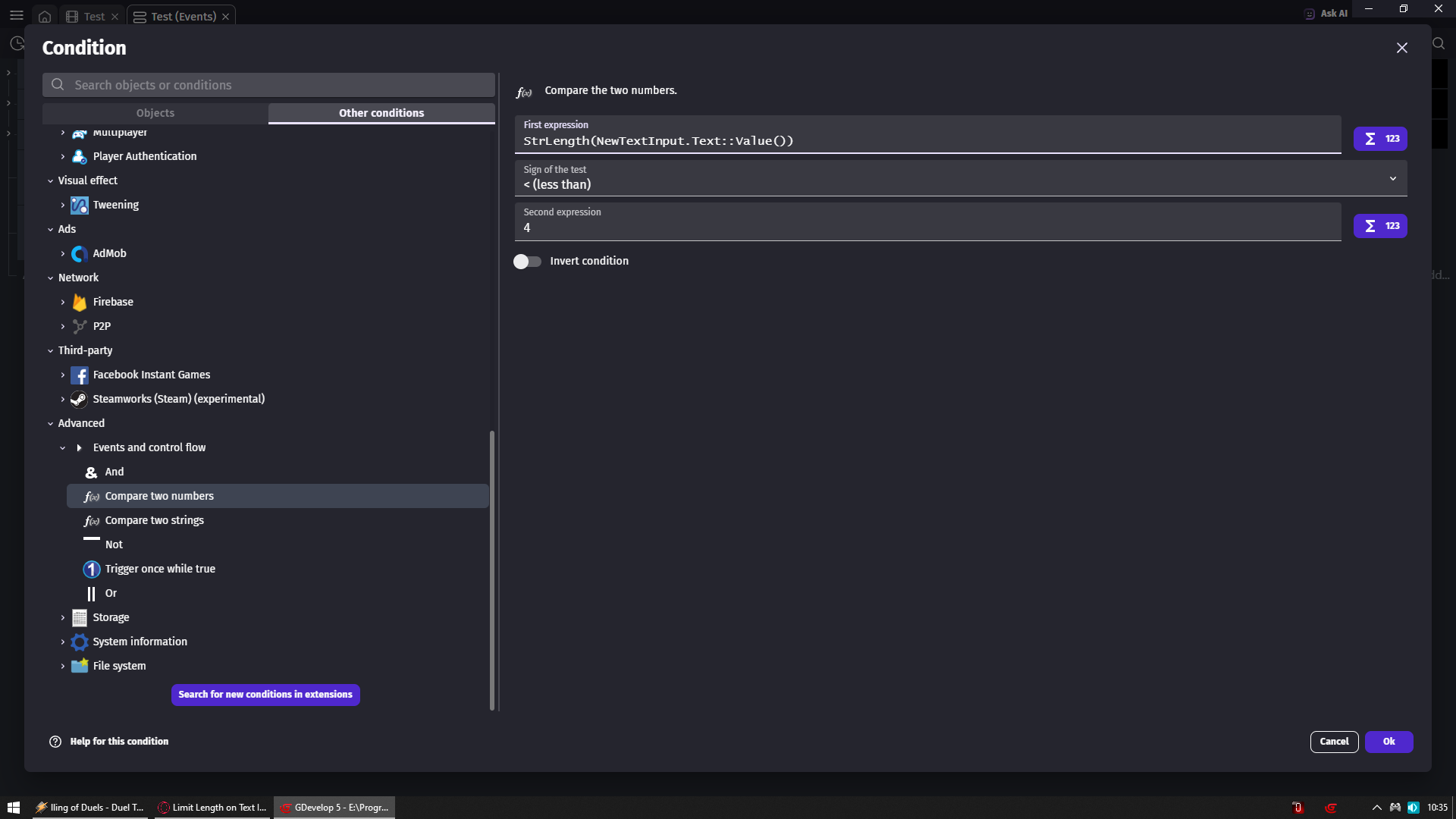Open Help for this condition link
Image resolution: width=1456 pixels, height=819 pixels.
[x=119, y=742]
